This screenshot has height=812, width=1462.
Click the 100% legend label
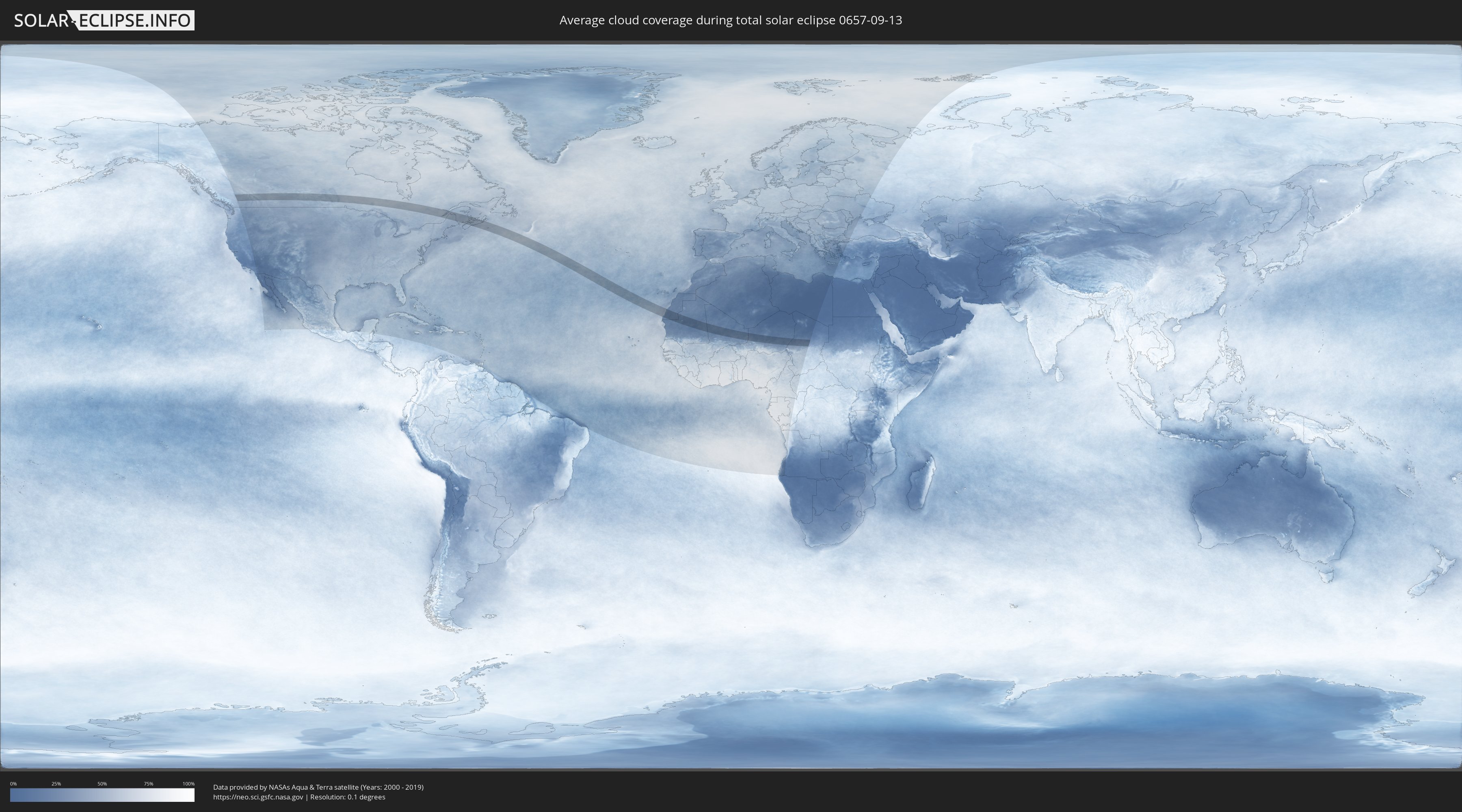tap(188, 784)
